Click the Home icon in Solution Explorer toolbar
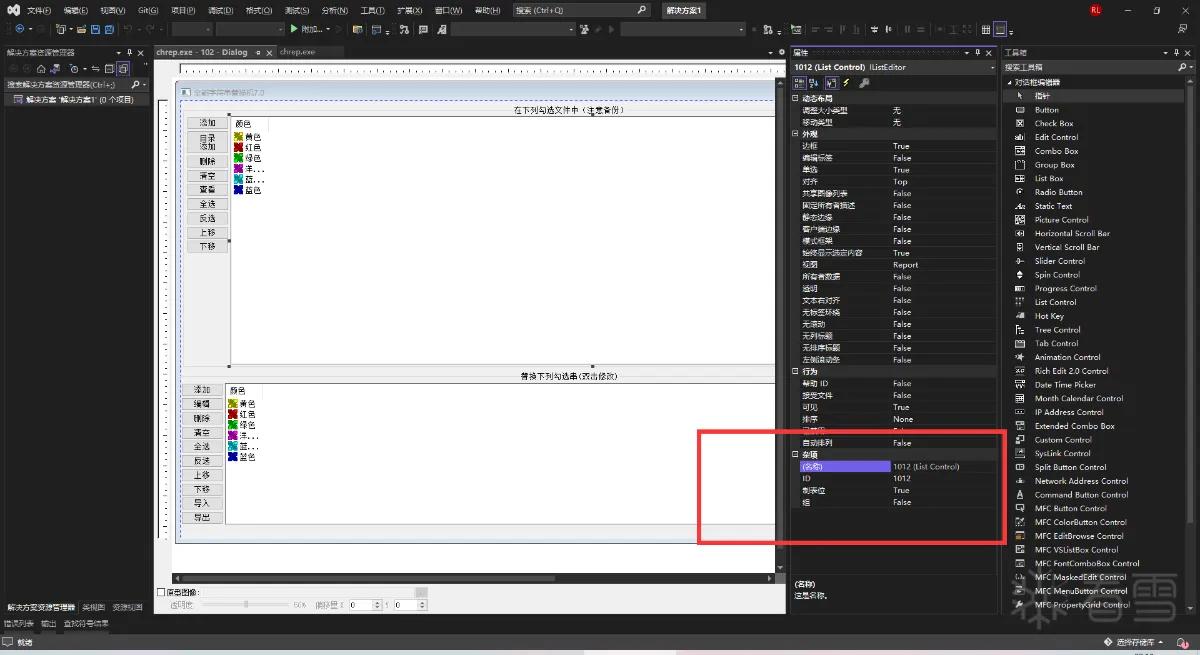The image size is (1200, 655). [42, 68]
